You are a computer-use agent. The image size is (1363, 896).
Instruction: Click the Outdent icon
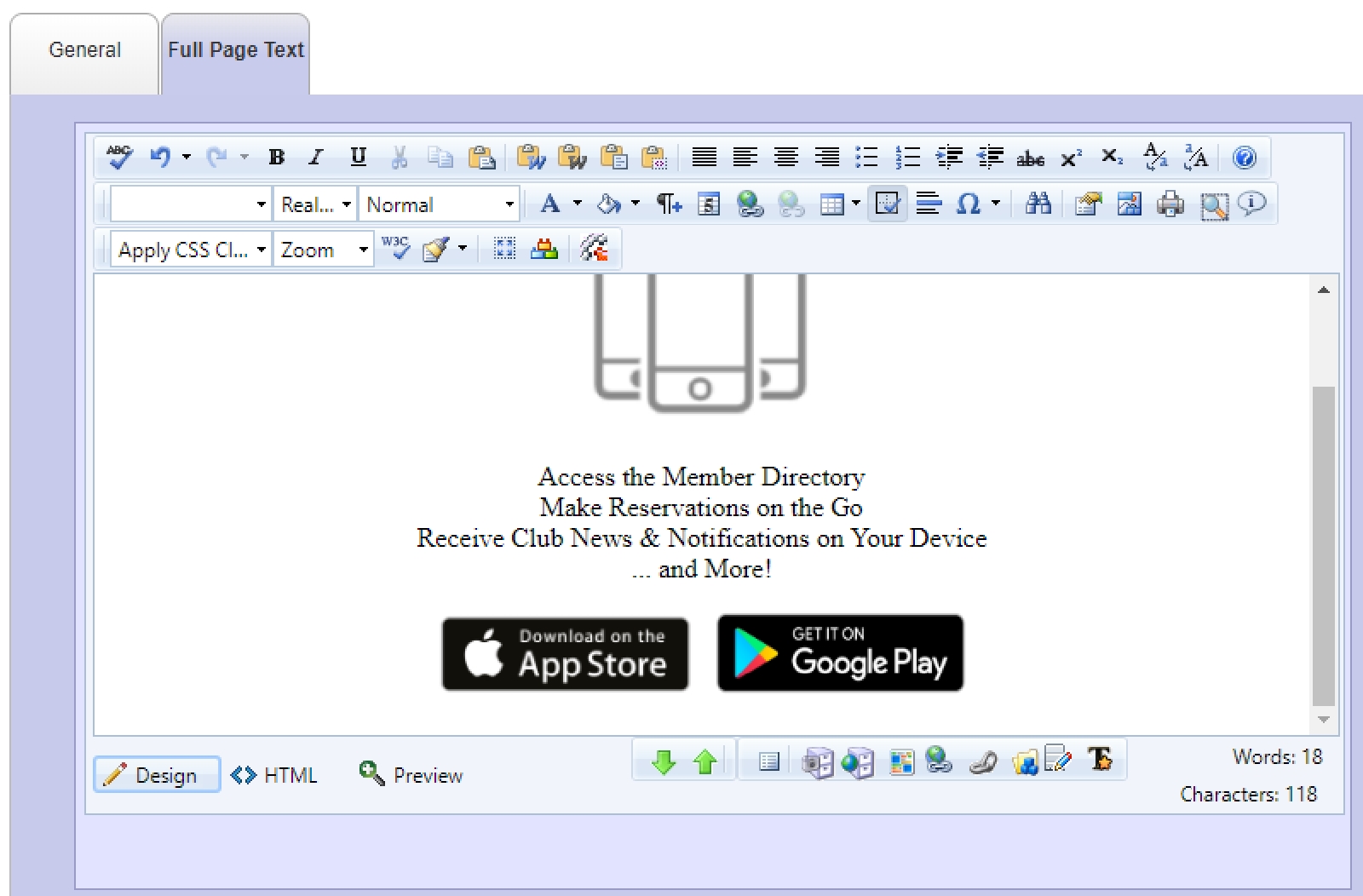click(990, 157)
